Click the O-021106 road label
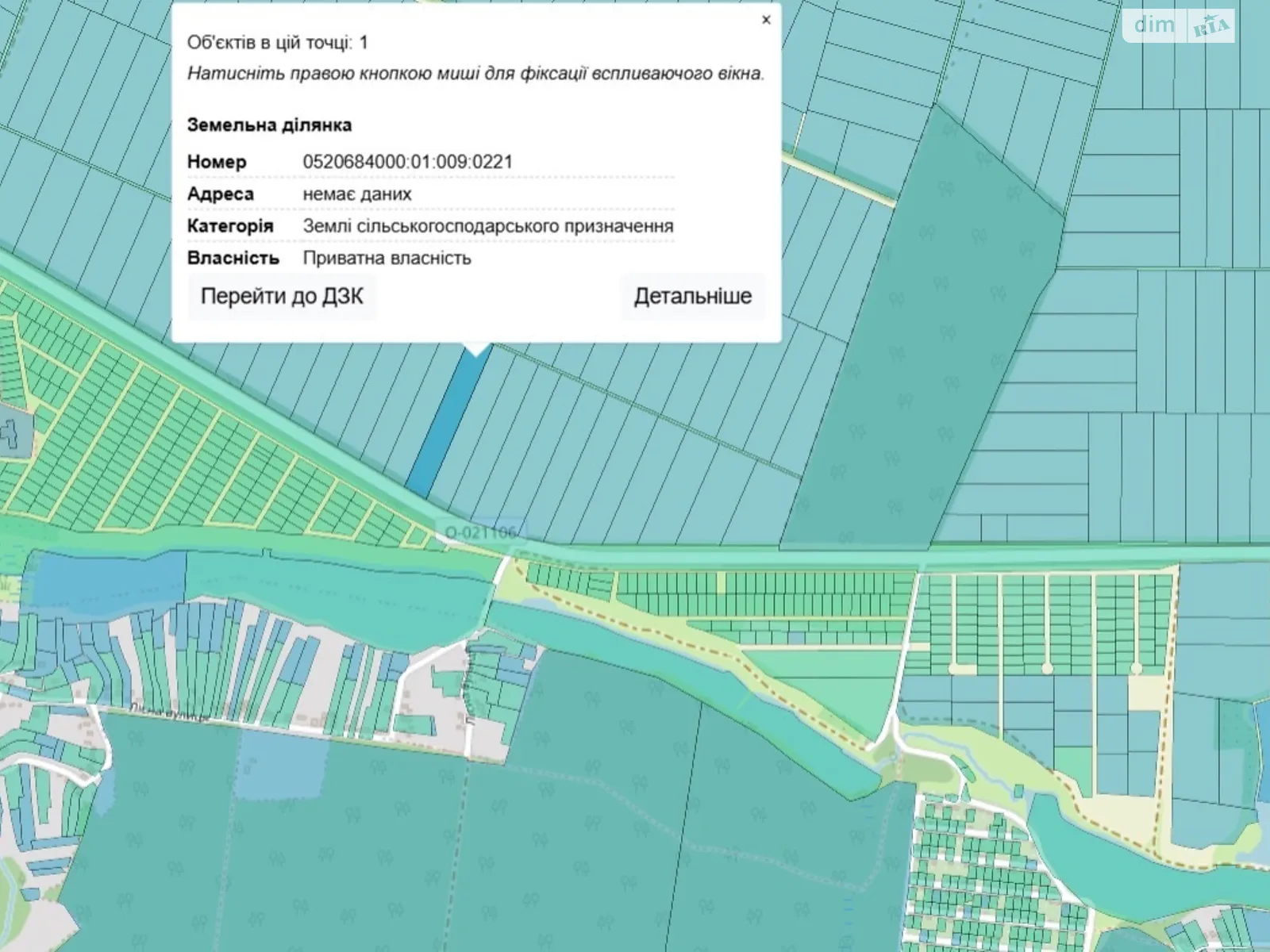1270x952 pixels. (x=481, y=532)
